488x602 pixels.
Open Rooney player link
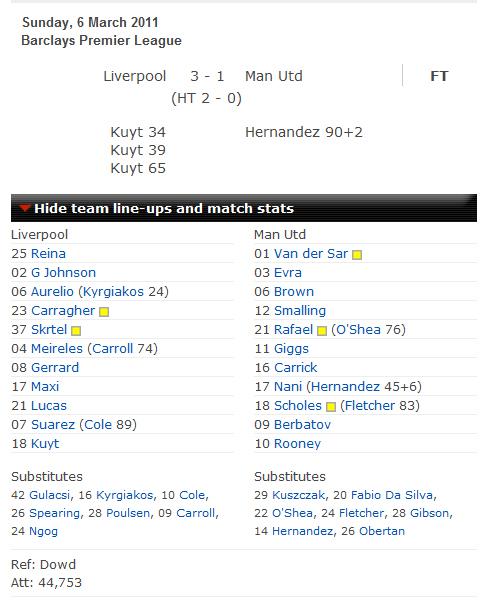298,443
